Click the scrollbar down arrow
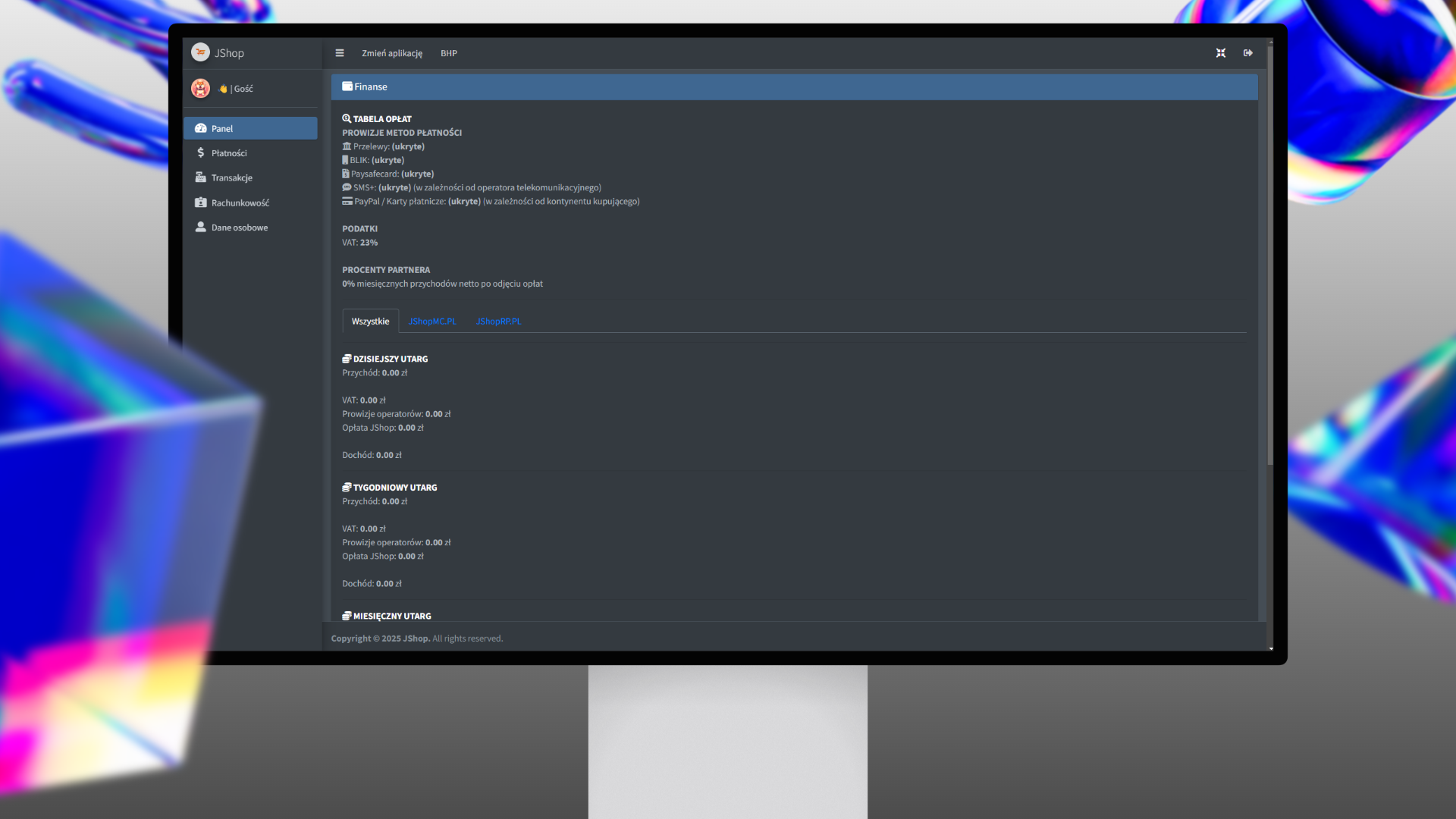Screen dimensions: 1456x819 [1270, 648]
